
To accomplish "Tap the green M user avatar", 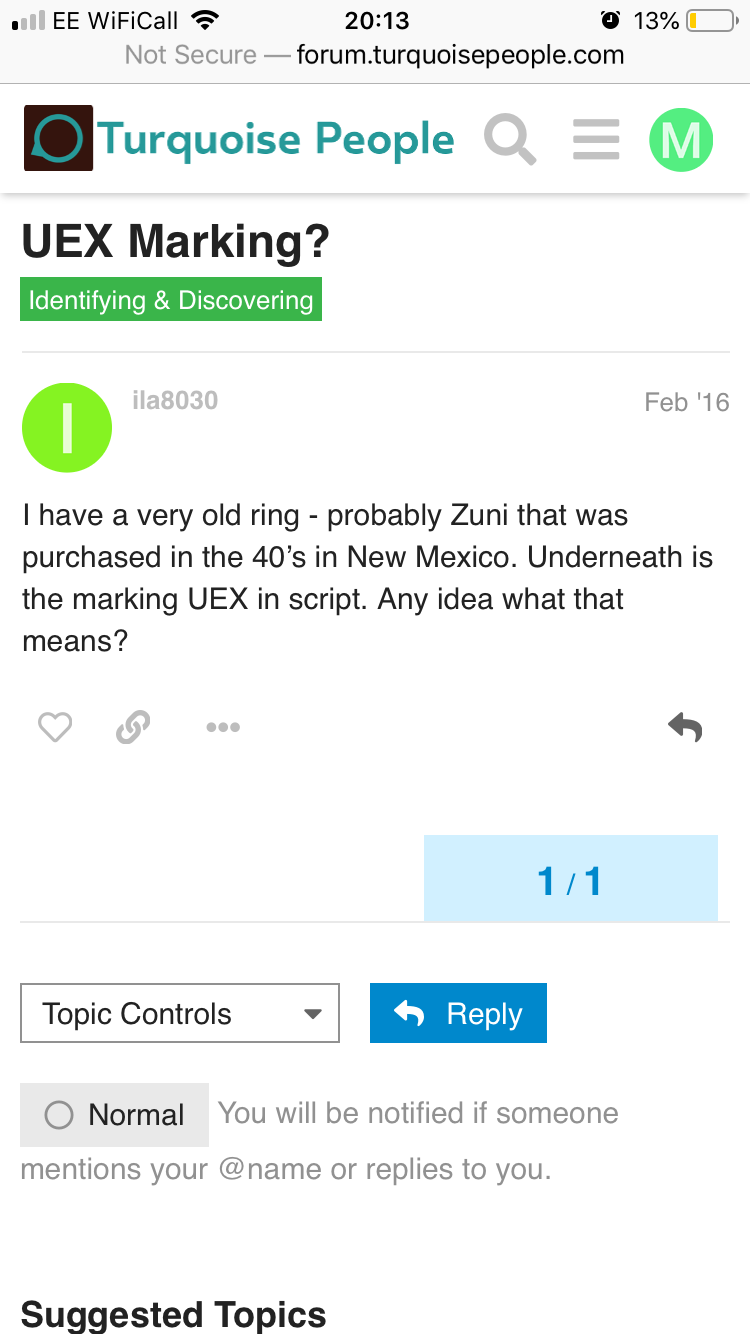I will 681,139.
